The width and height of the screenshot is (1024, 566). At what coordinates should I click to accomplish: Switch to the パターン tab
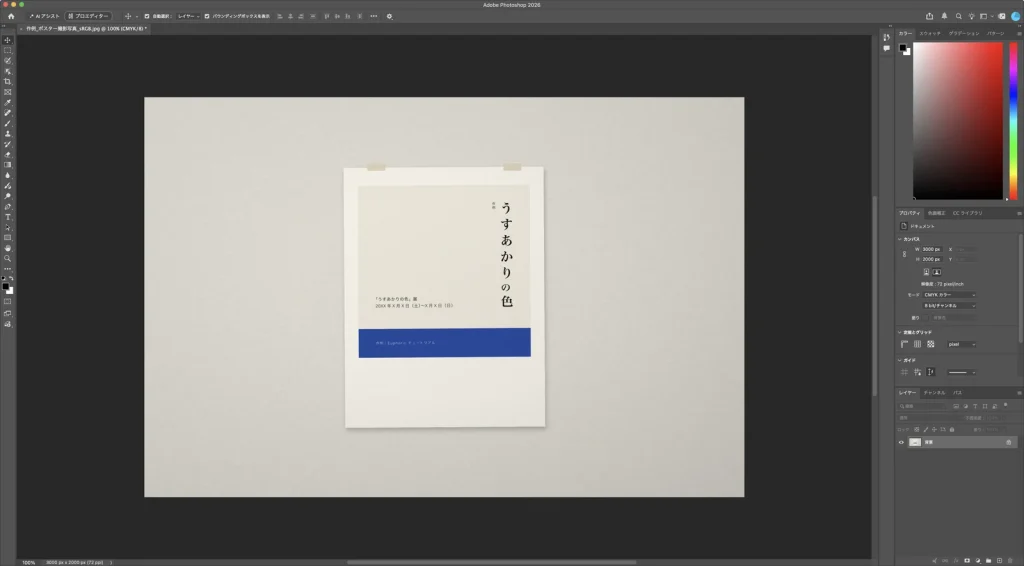(x=995, y=33)
